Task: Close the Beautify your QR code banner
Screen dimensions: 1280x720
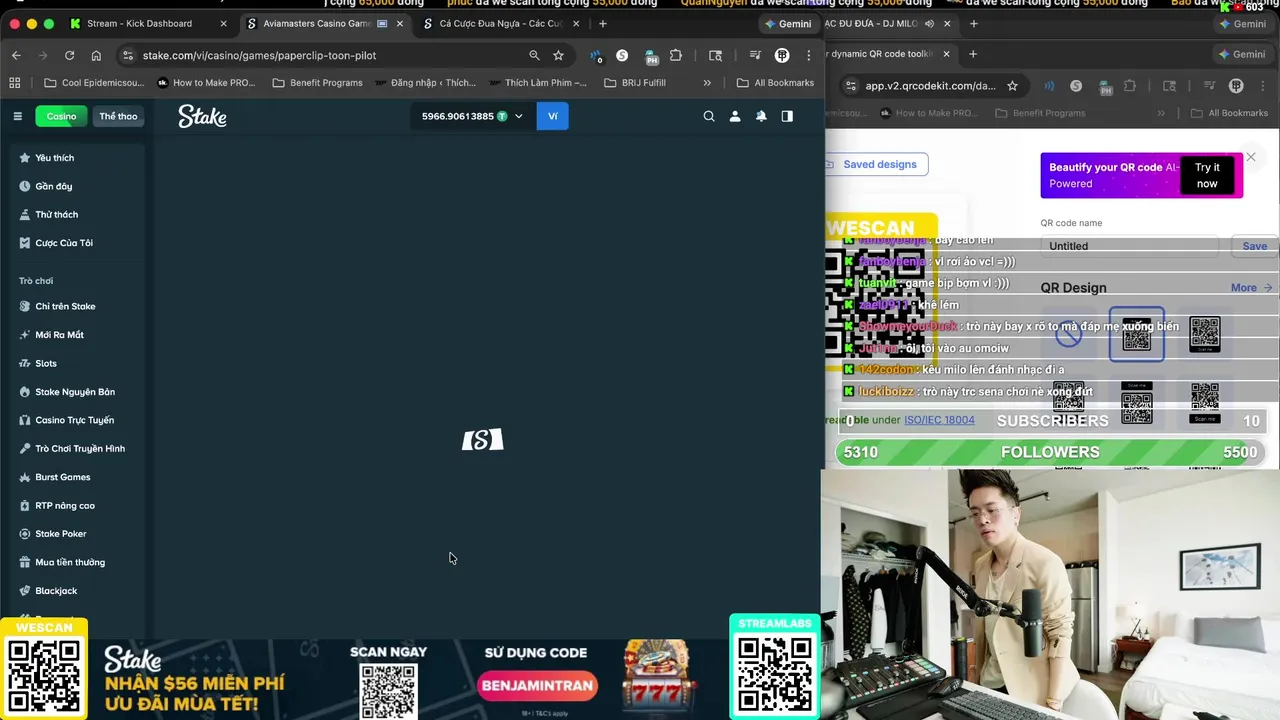Action: pyautogui.click(x=1250, y=157)
